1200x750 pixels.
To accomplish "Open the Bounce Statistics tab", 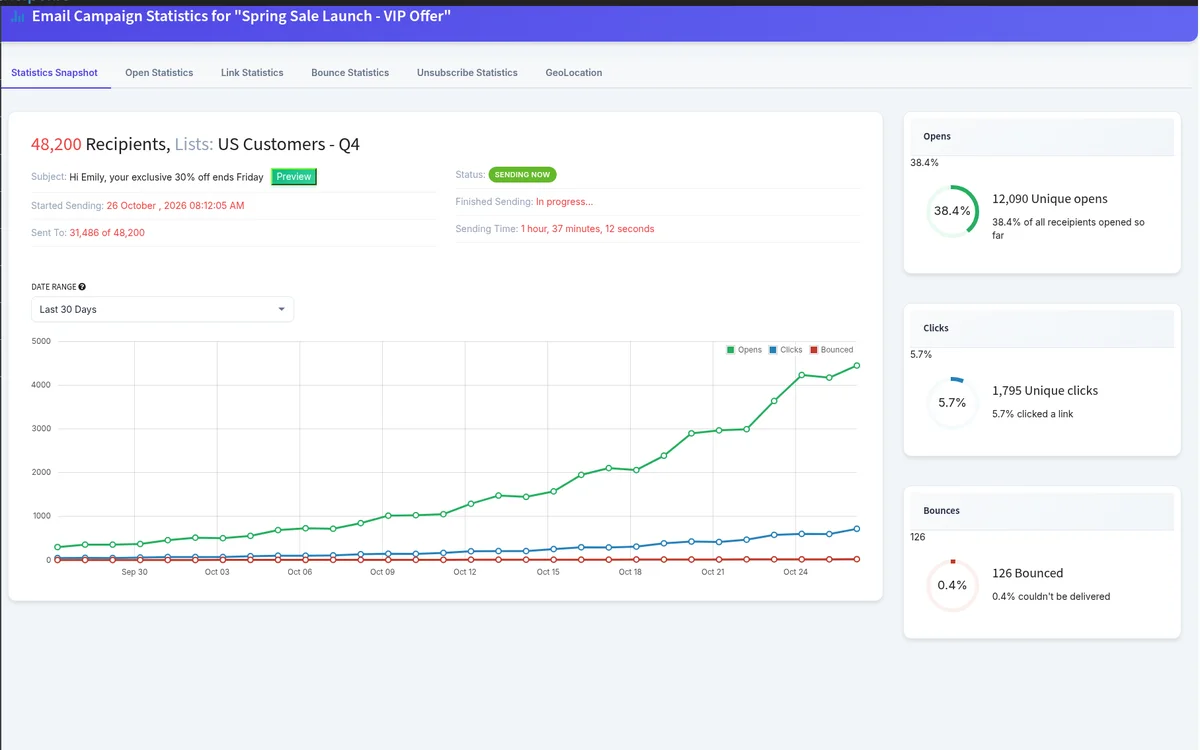I will 350,73.
